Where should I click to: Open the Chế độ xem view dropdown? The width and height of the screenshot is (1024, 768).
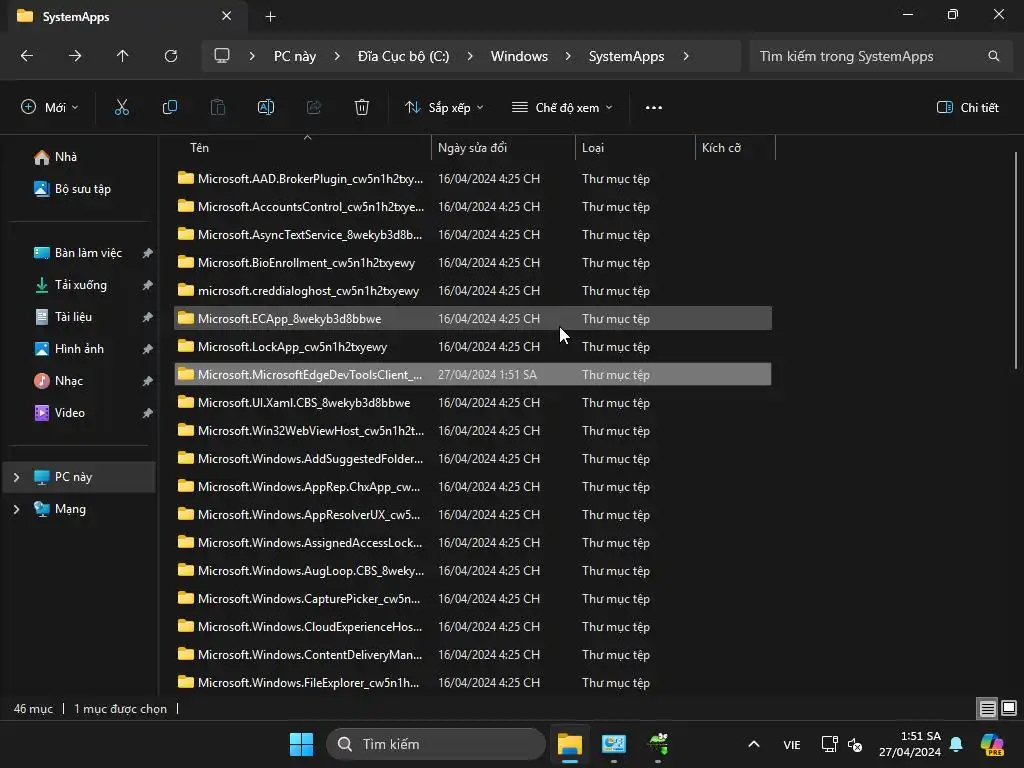click(562, 108)
